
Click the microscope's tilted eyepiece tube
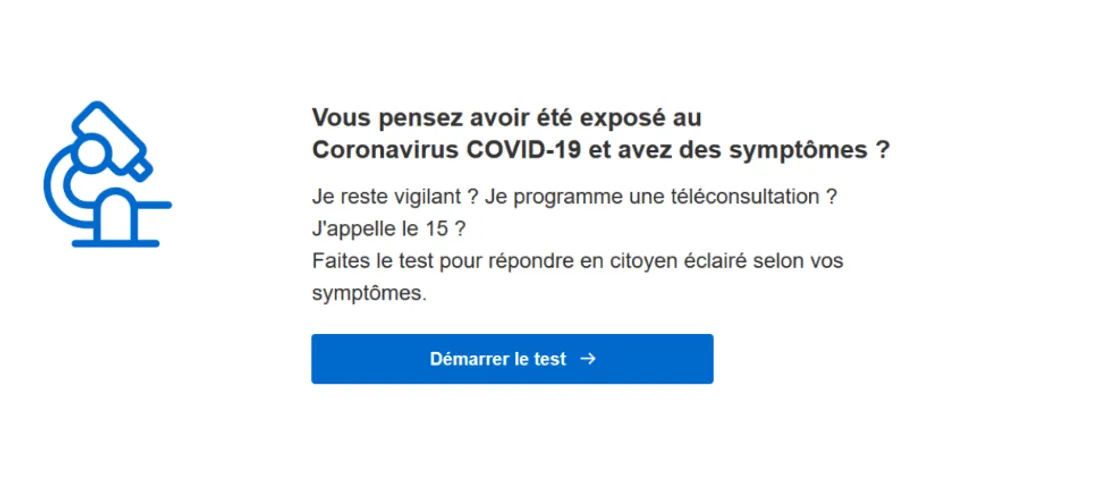pyautogui.click(x=113, y=140)
